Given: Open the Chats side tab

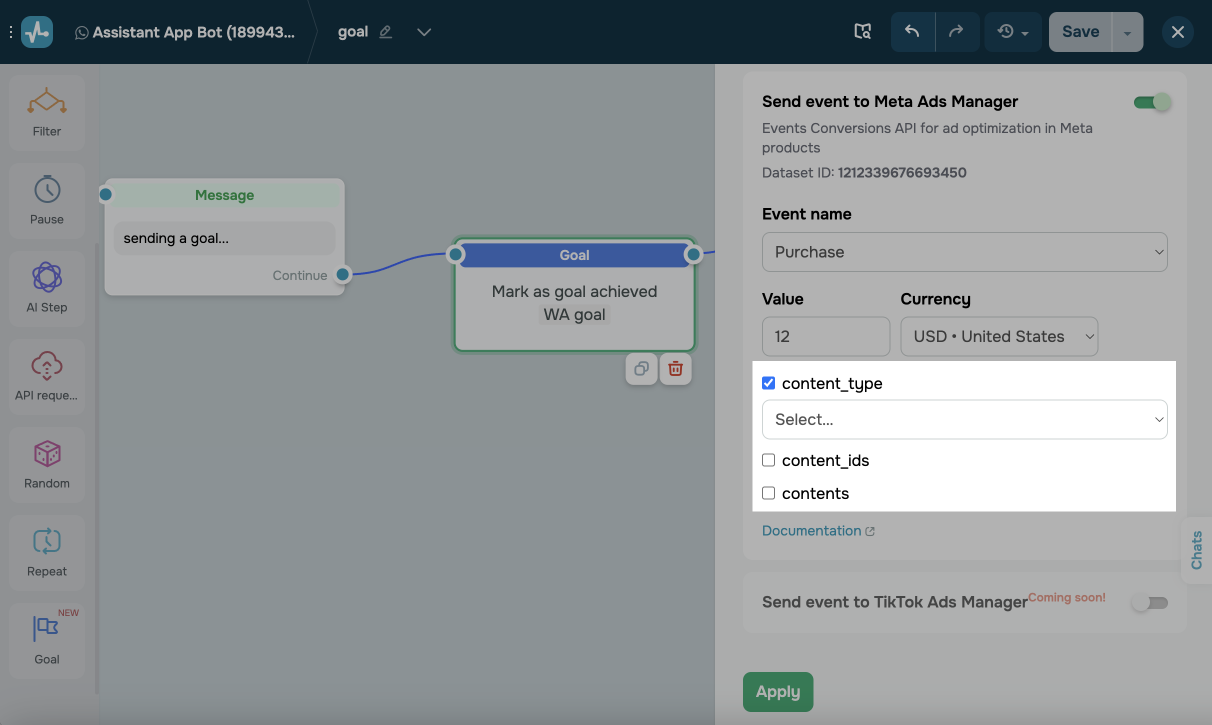Looking at the screenshot, I should point(1197,550).
